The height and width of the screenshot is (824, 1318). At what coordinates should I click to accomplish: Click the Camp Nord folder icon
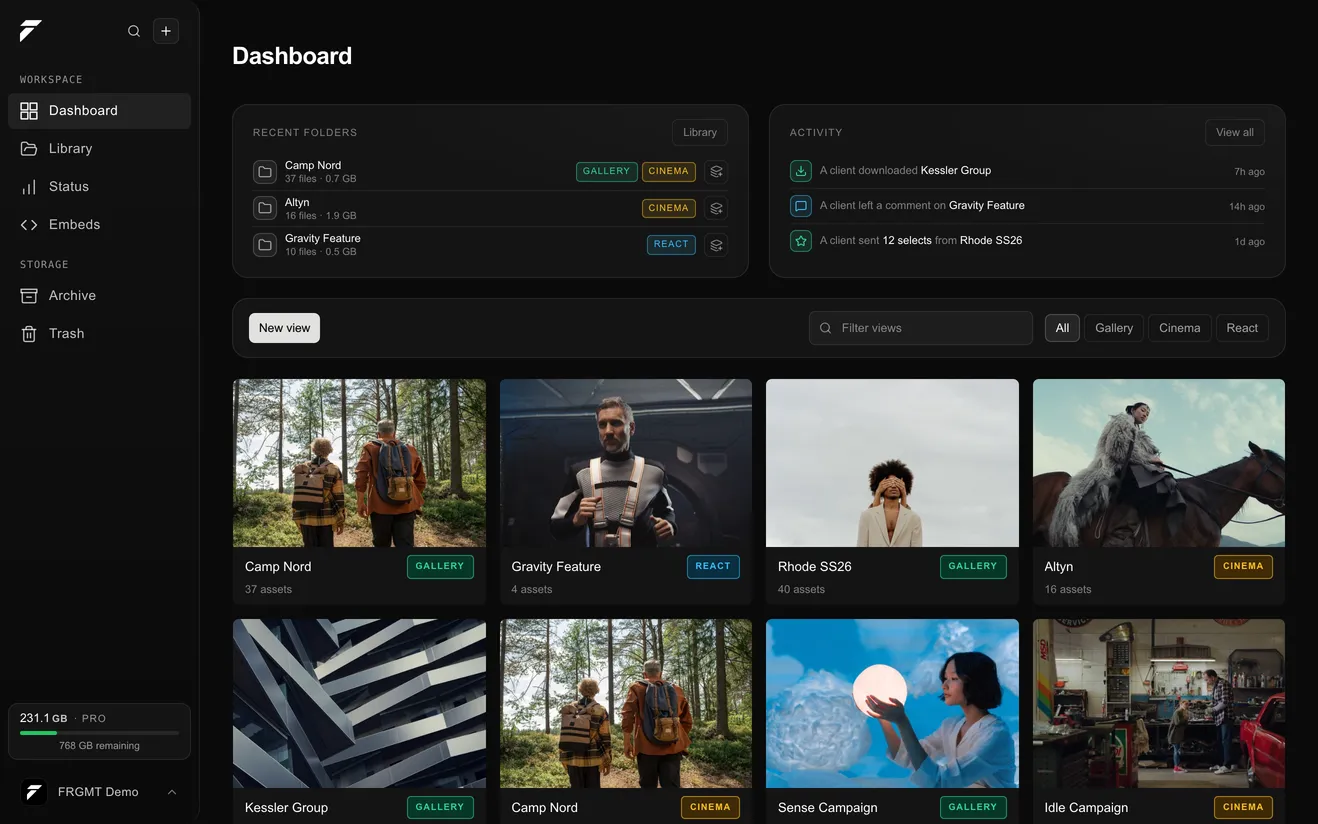pos(265,172)
